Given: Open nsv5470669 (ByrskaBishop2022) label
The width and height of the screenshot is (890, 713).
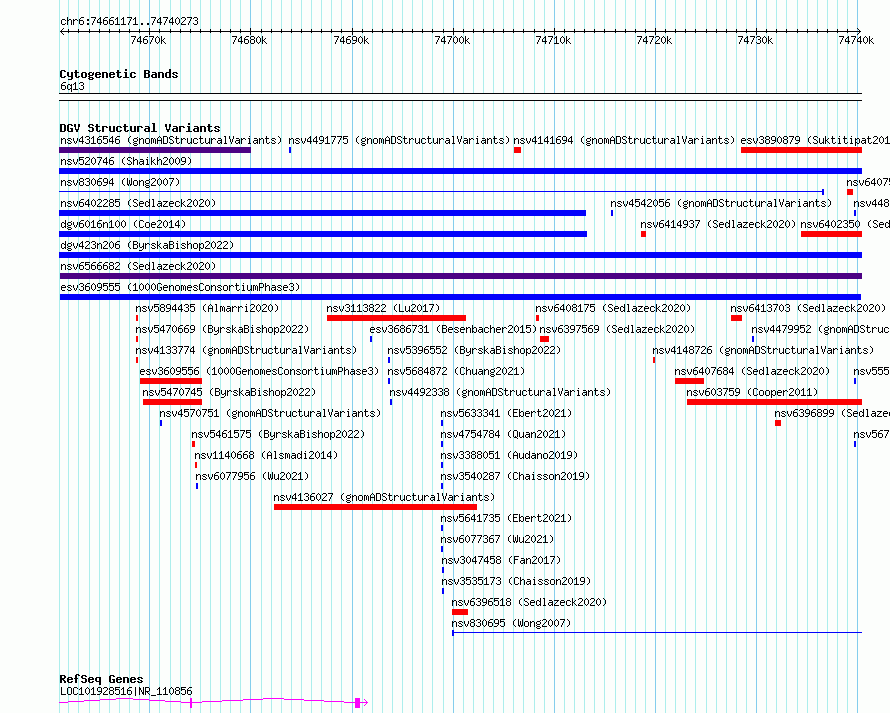Looking at the screenshot, I should pos(222,329).
